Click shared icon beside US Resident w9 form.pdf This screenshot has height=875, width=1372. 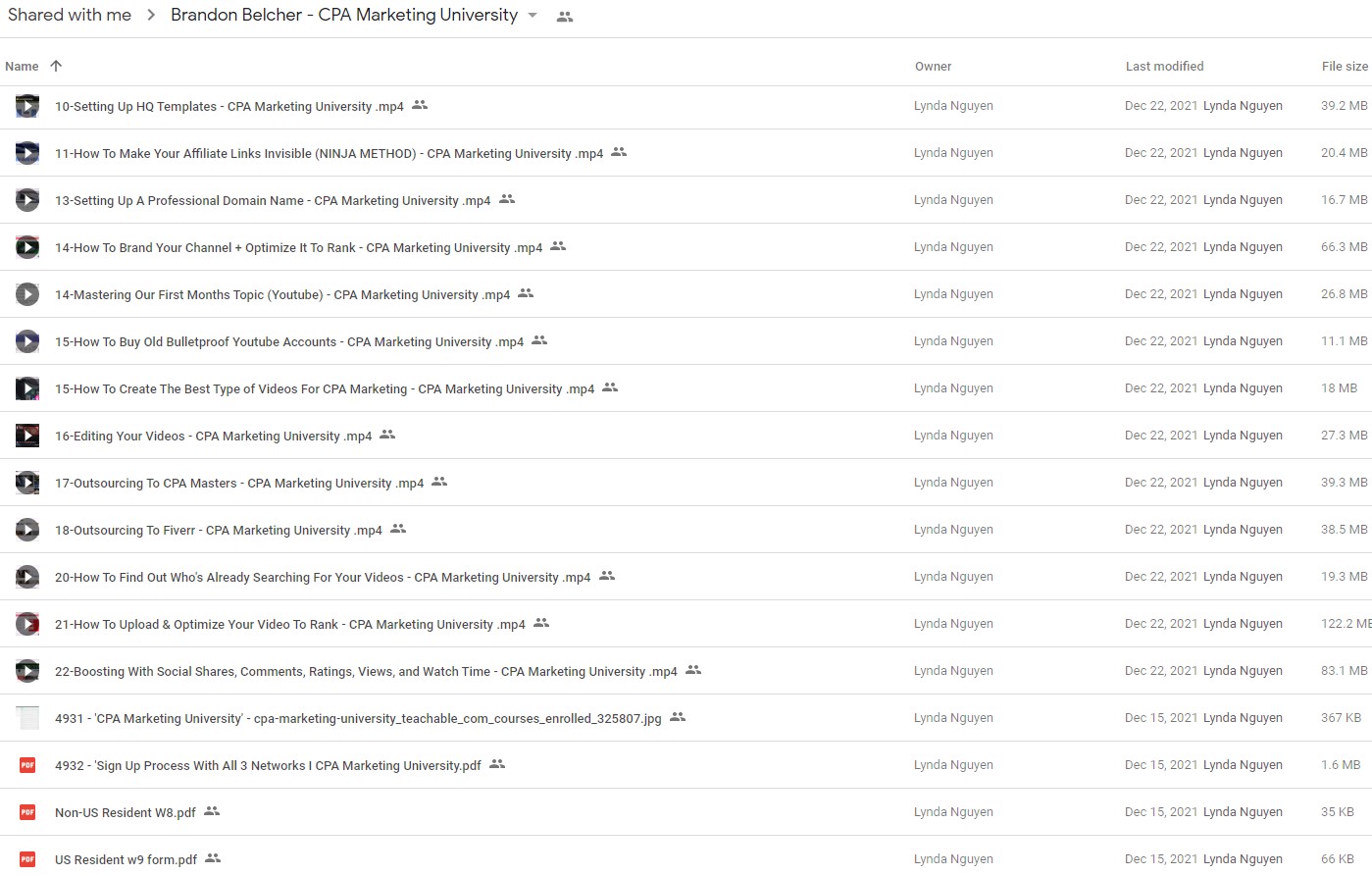click(x=213, y=858)
